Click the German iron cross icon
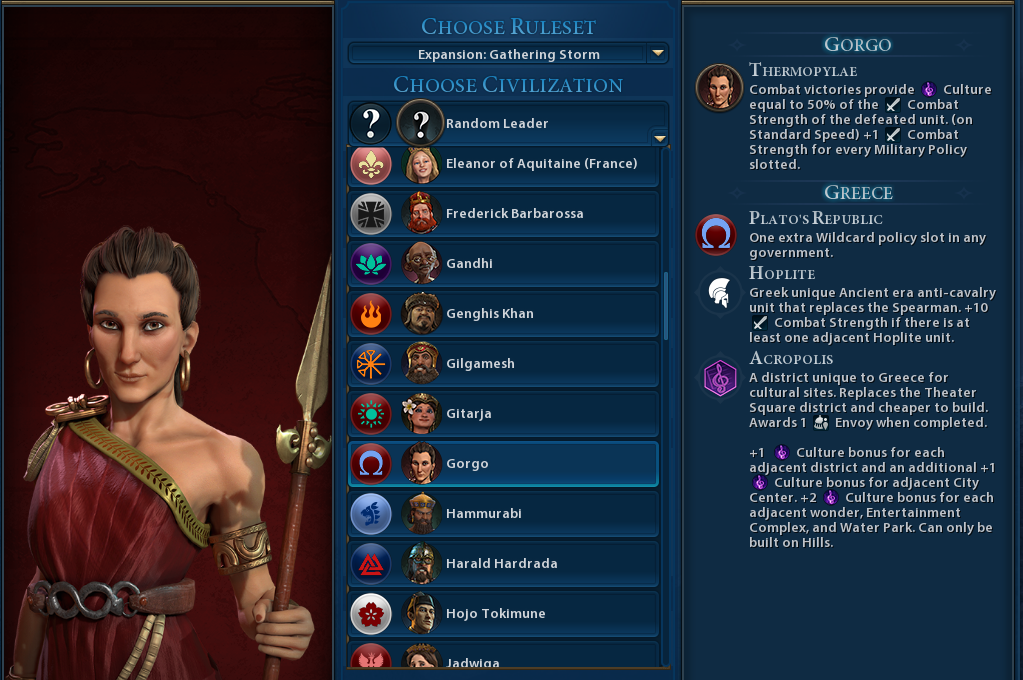1023x680 pixels. (x=371, y=214)
